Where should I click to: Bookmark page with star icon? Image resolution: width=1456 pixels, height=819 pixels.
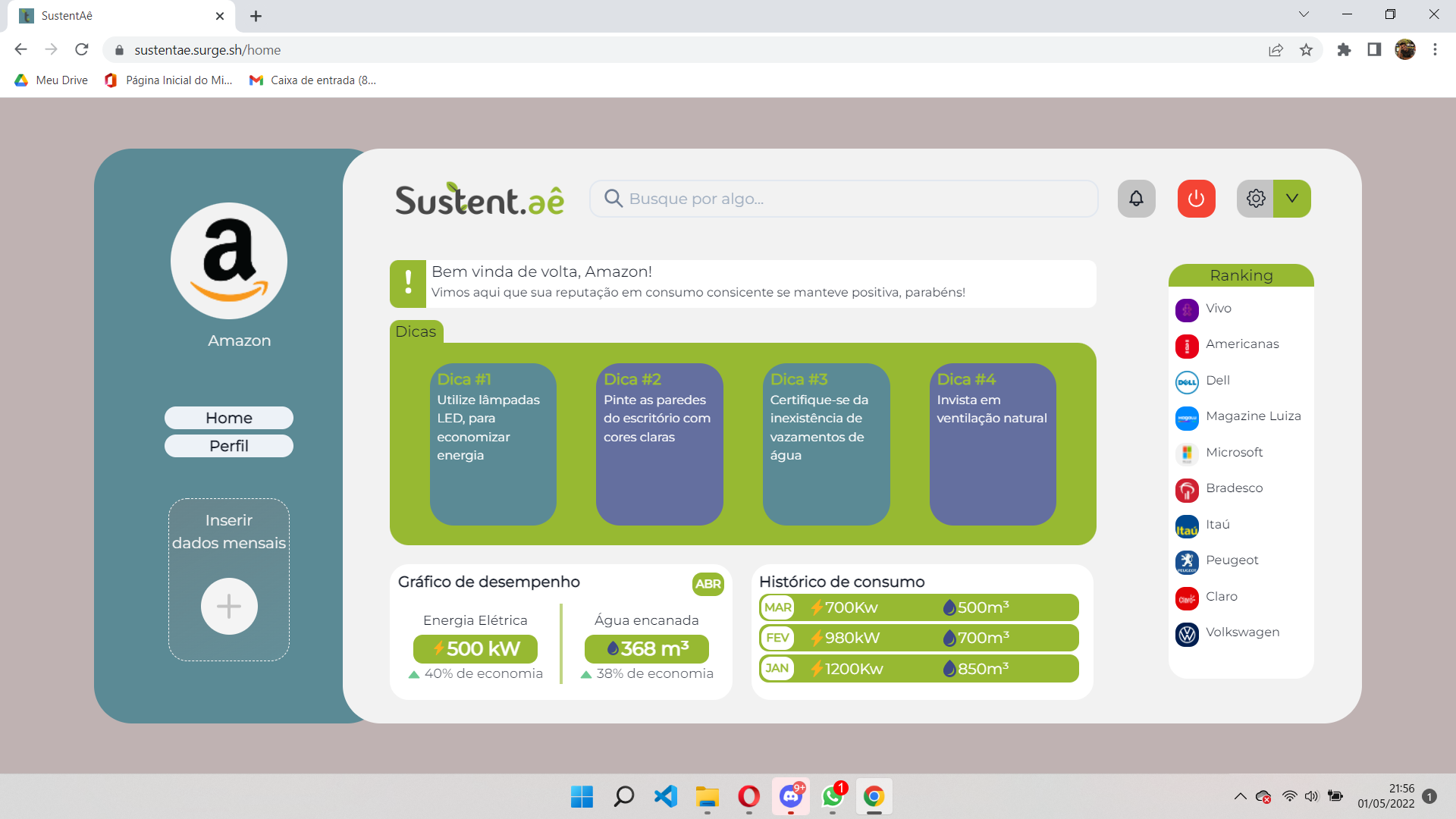click(1306, 50)
